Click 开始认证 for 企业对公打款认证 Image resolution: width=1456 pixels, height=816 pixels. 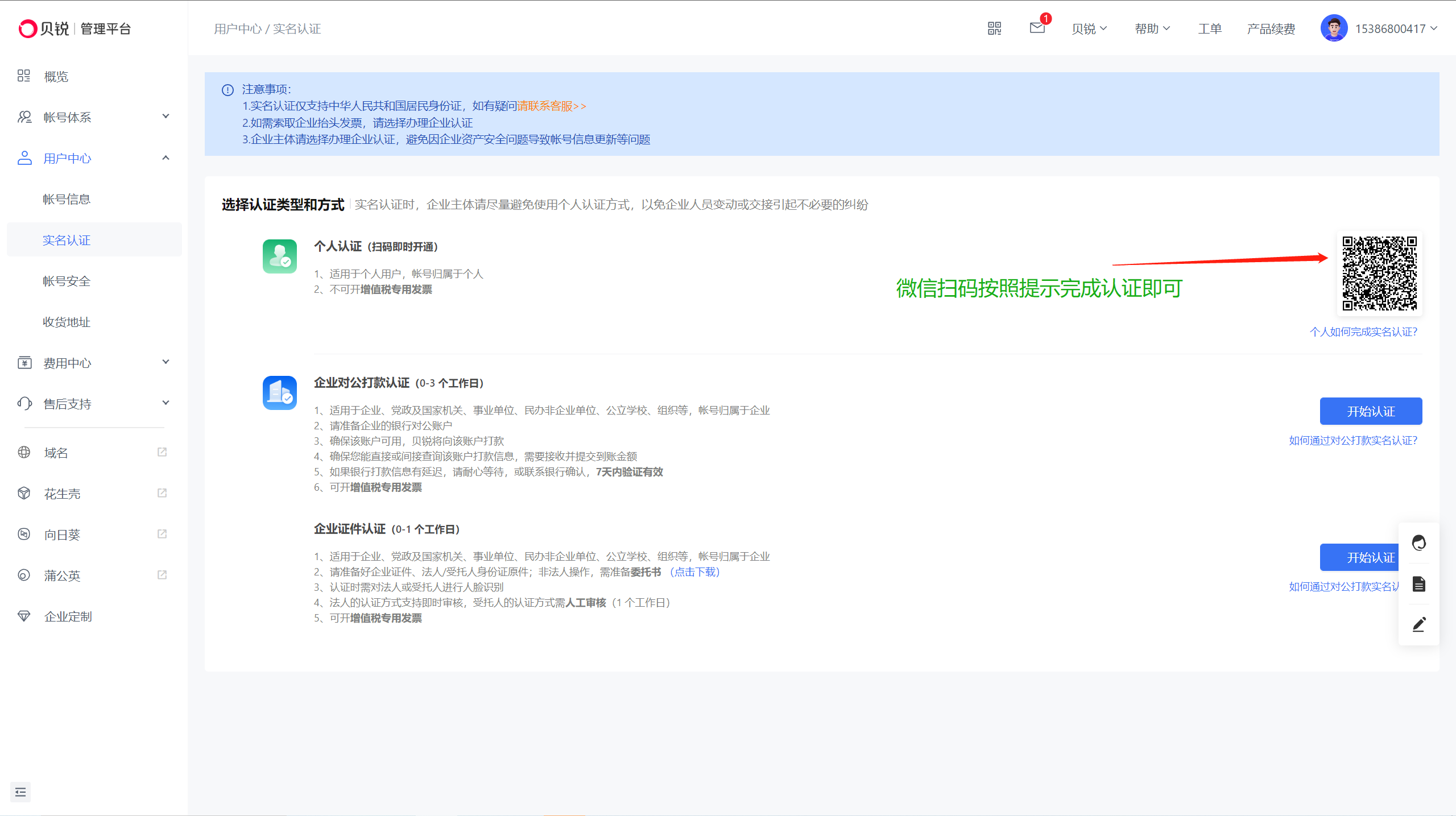(1371, 411)
